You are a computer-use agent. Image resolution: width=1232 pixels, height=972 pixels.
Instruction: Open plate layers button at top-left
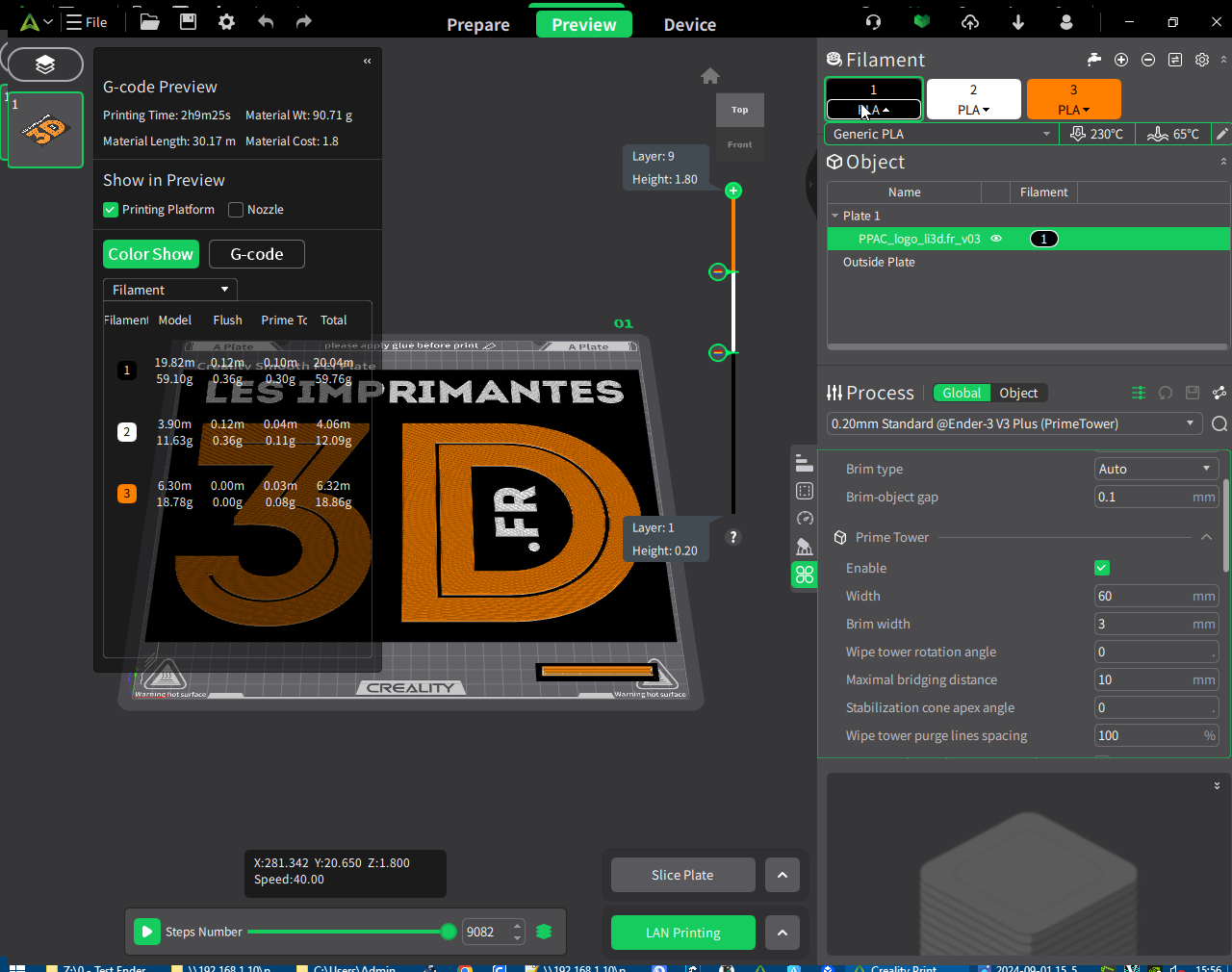[x=45, y=64]
